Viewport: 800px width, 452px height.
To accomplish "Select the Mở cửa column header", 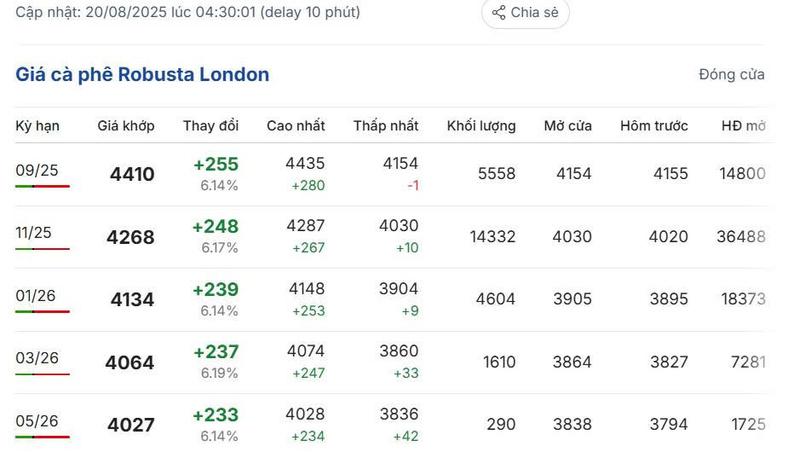I will (x=568, y=126).
